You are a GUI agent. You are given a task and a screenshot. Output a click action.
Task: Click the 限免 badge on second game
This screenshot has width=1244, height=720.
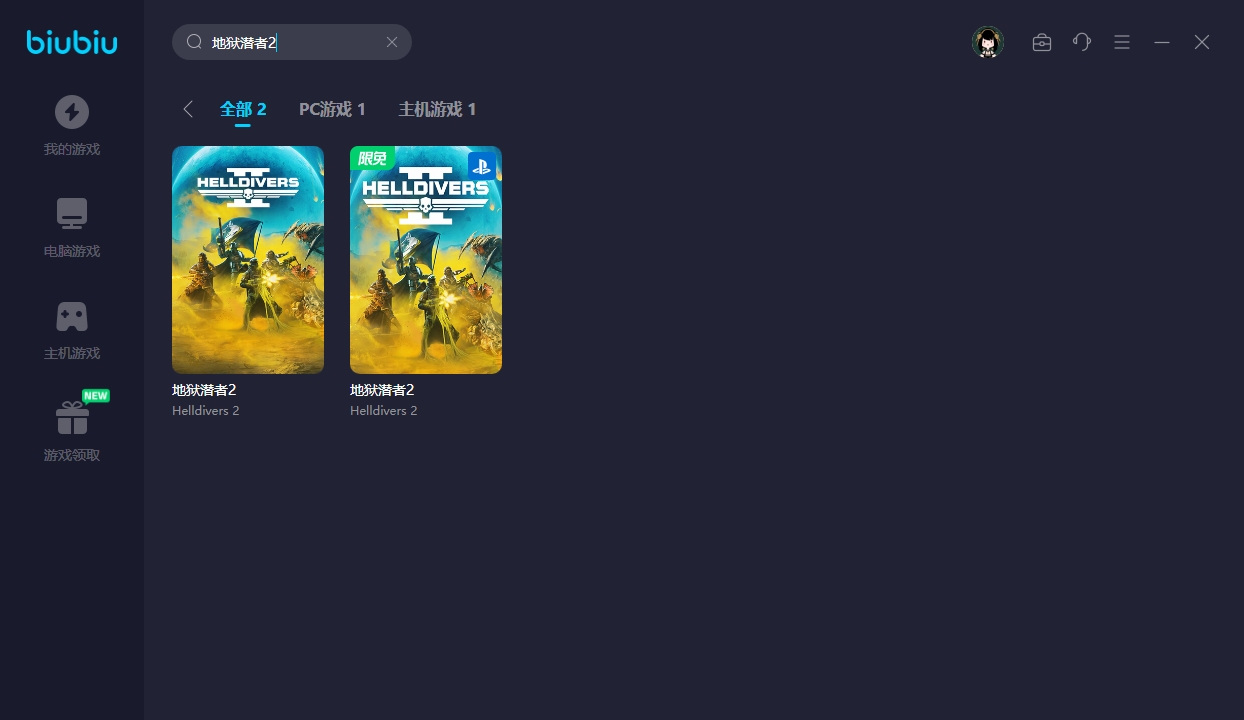click(372, 158)
